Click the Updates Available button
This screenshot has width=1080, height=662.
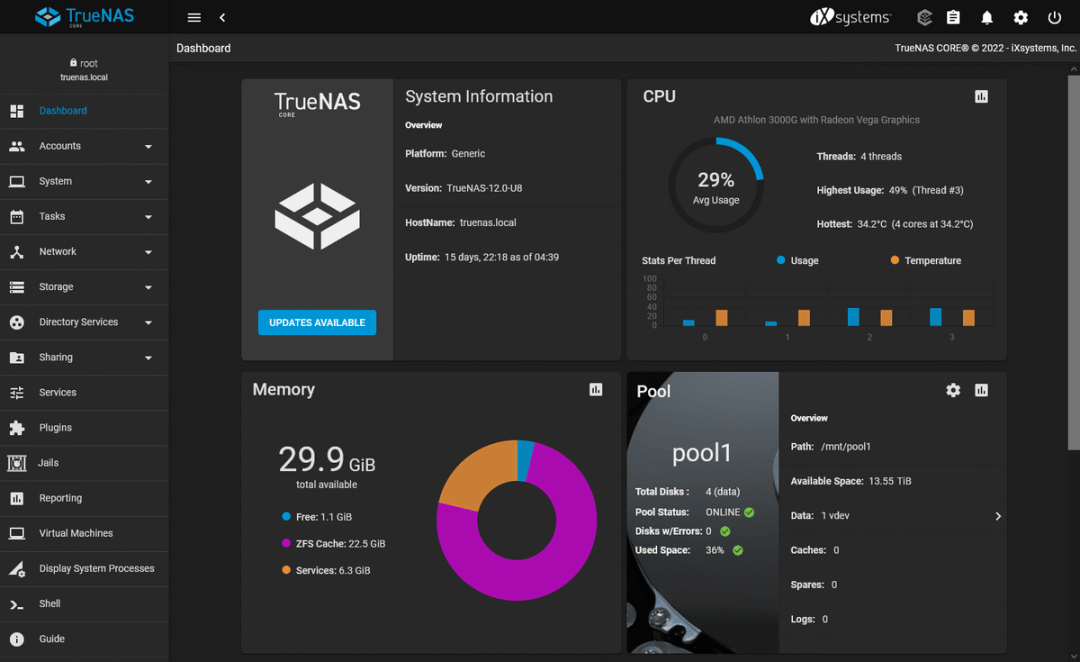pos(317,323)
